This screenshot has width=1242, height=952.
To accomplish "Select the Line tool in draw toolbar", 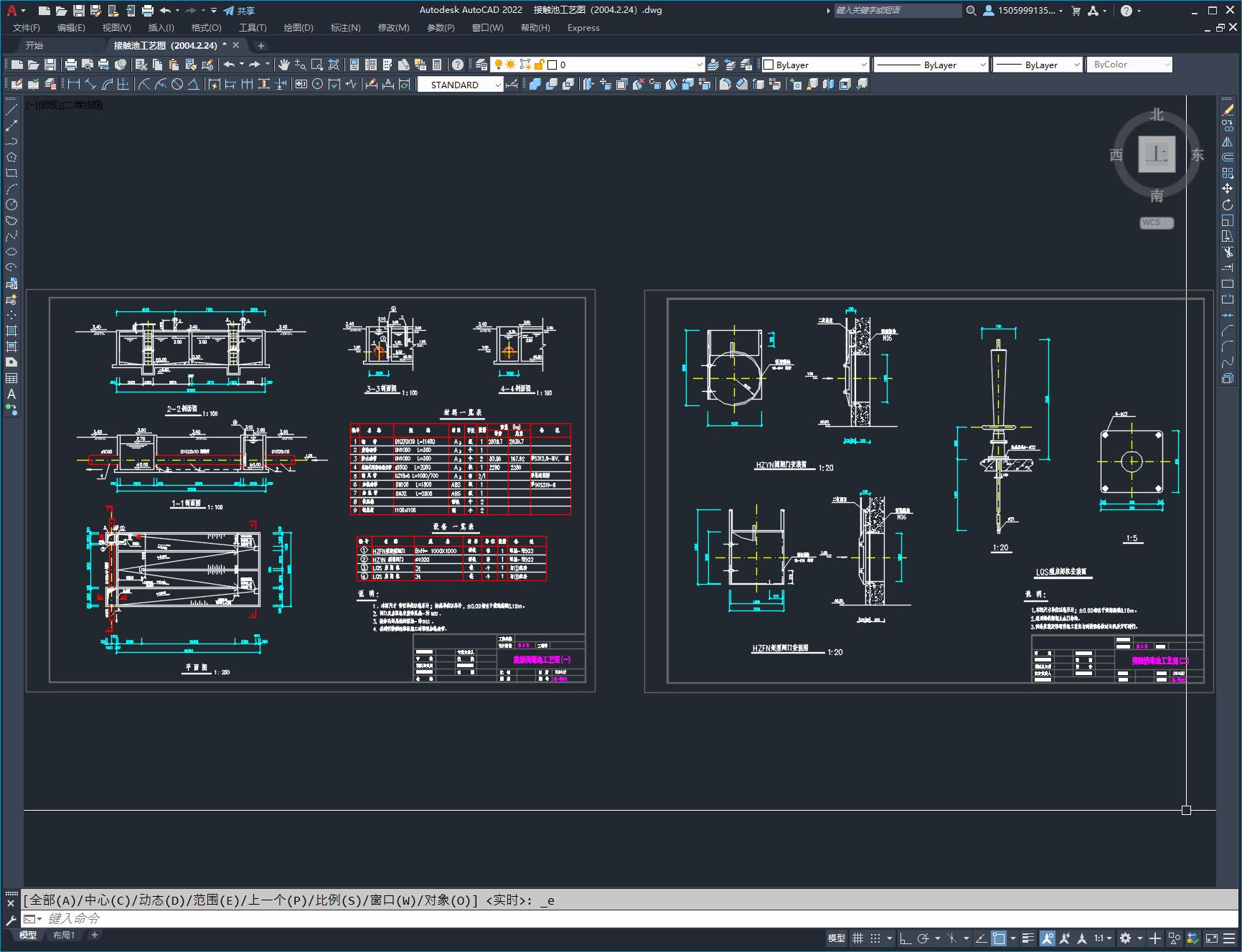I will (x=11, y=110).
